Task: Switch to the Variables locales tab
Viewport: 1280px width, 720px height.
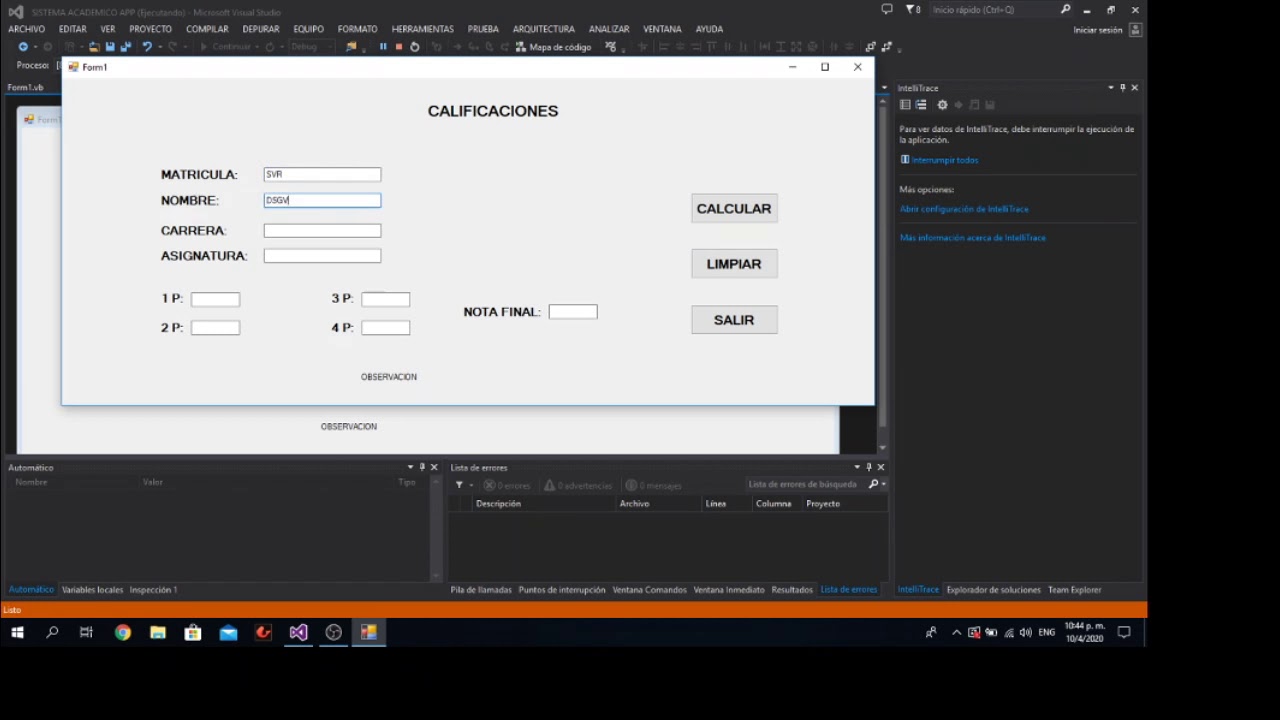Action: coord(92,590)
